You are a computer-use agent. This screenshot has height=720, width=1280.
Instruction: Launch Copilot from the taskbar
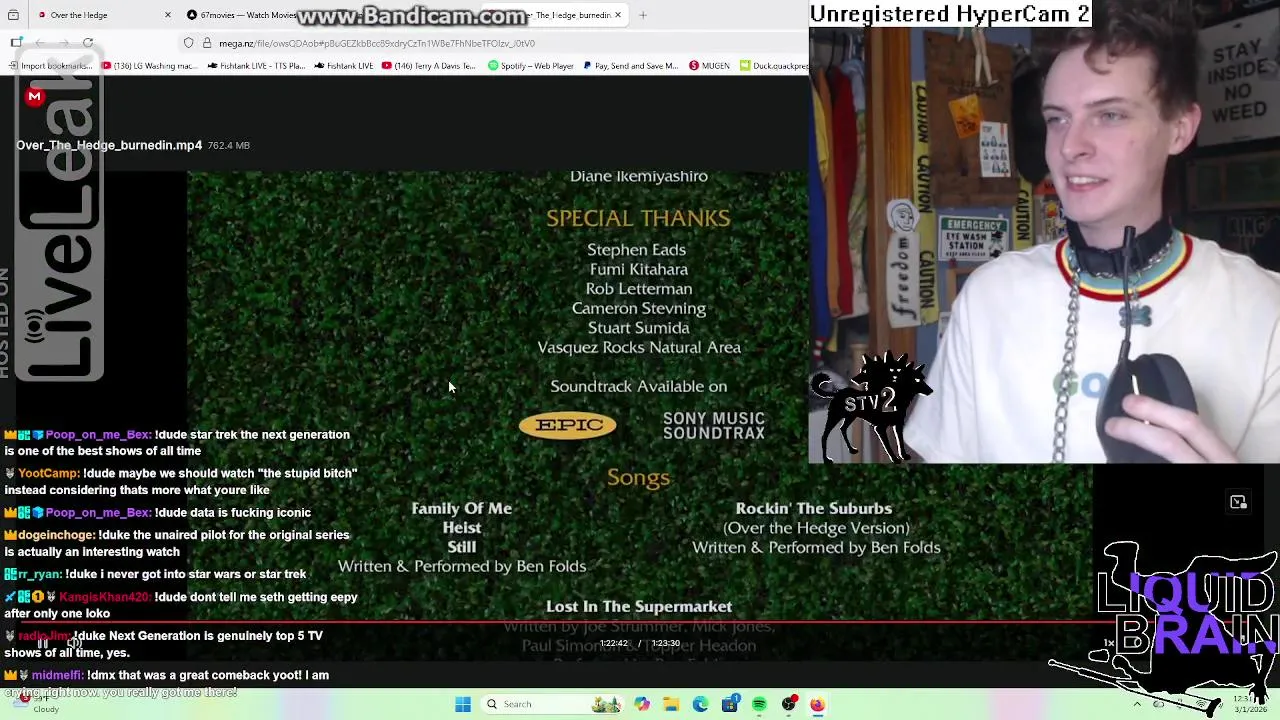click(x=642, y=704)
